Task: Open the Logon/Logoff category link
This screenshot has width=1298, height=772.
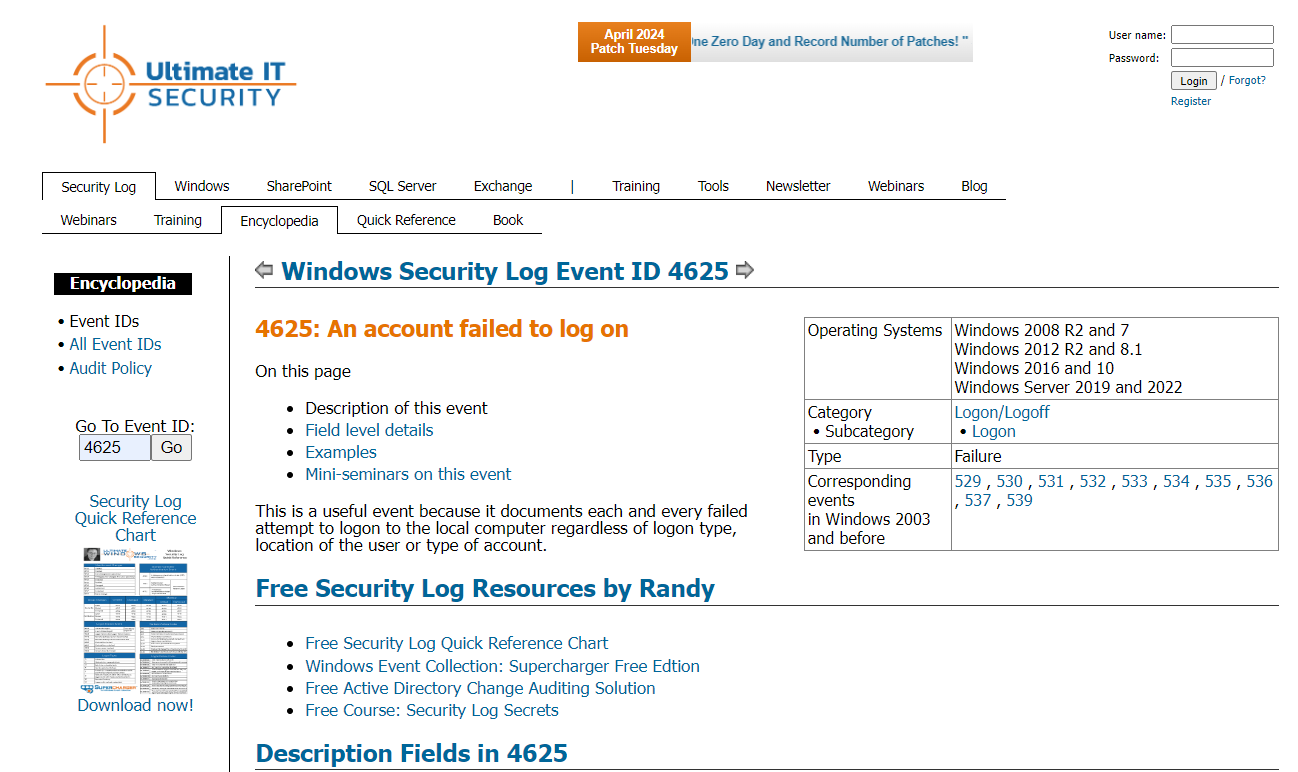Action: 1002,411
